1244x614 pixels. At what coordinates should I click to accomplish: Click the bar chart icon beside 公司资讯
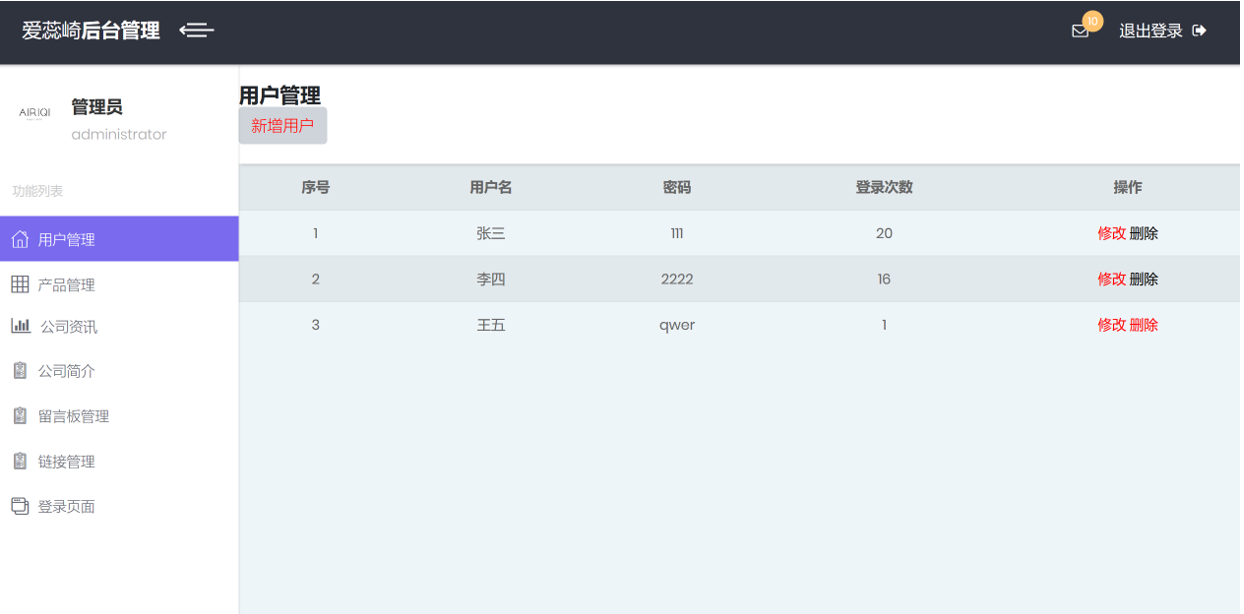pyautogui.click(x=21, y=326)
